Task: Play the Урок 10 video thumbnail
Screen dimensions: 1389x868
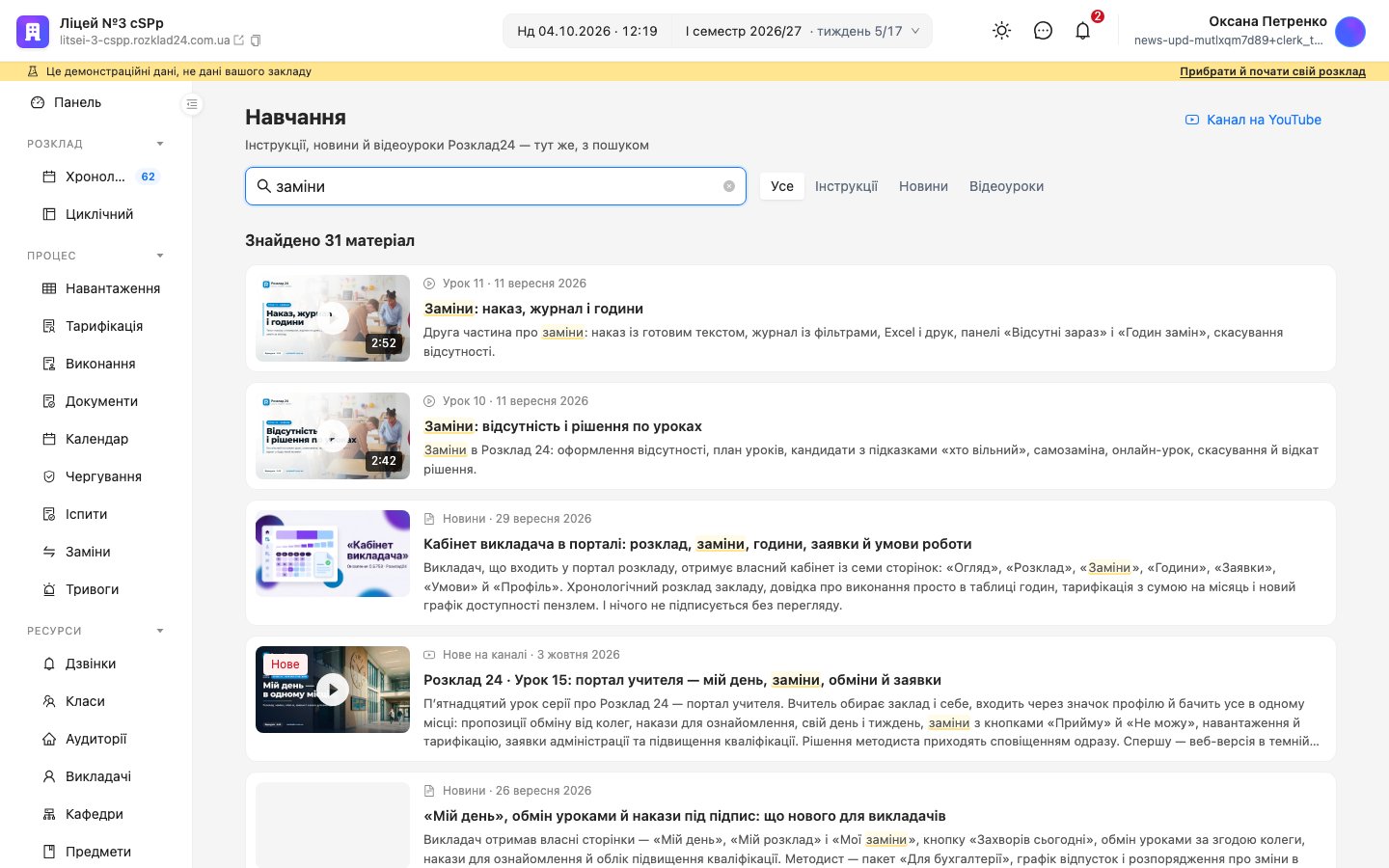Action: pos(333,436)
